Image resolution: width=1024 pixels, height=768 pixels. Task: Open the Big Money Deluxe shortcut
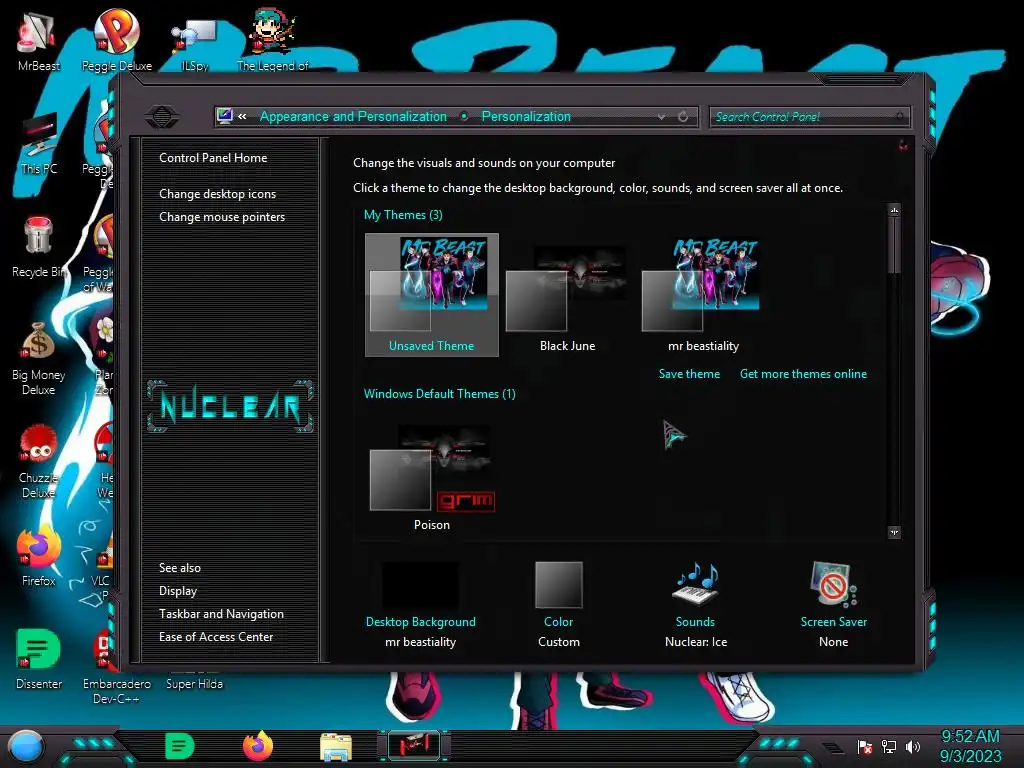(x=39, y=359)
